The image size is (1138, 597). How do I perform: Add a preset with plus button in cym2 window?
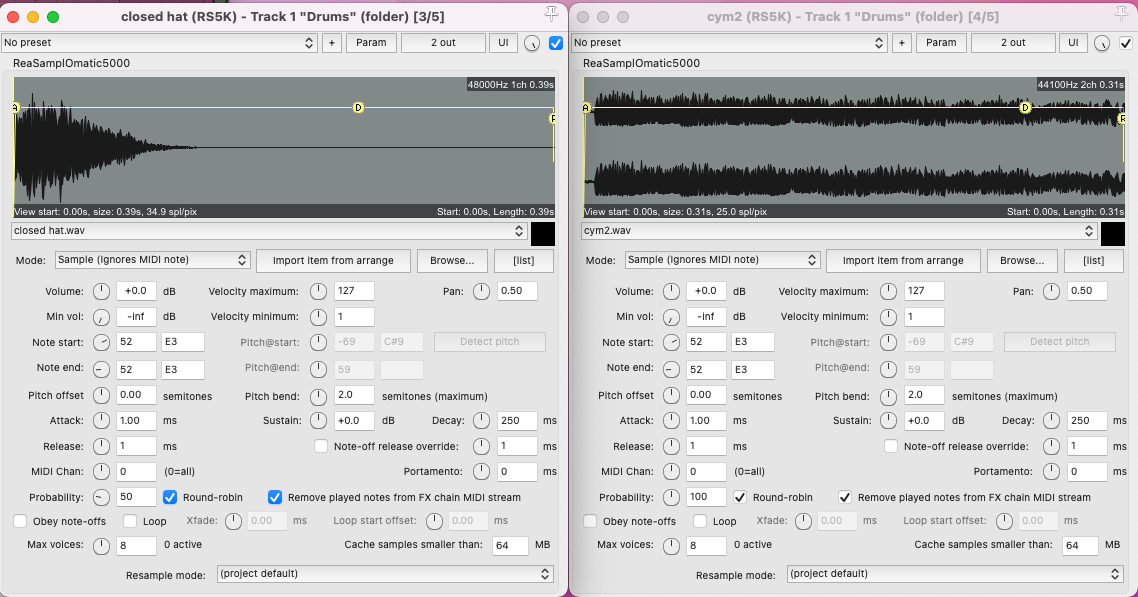(x=901, y=43)
